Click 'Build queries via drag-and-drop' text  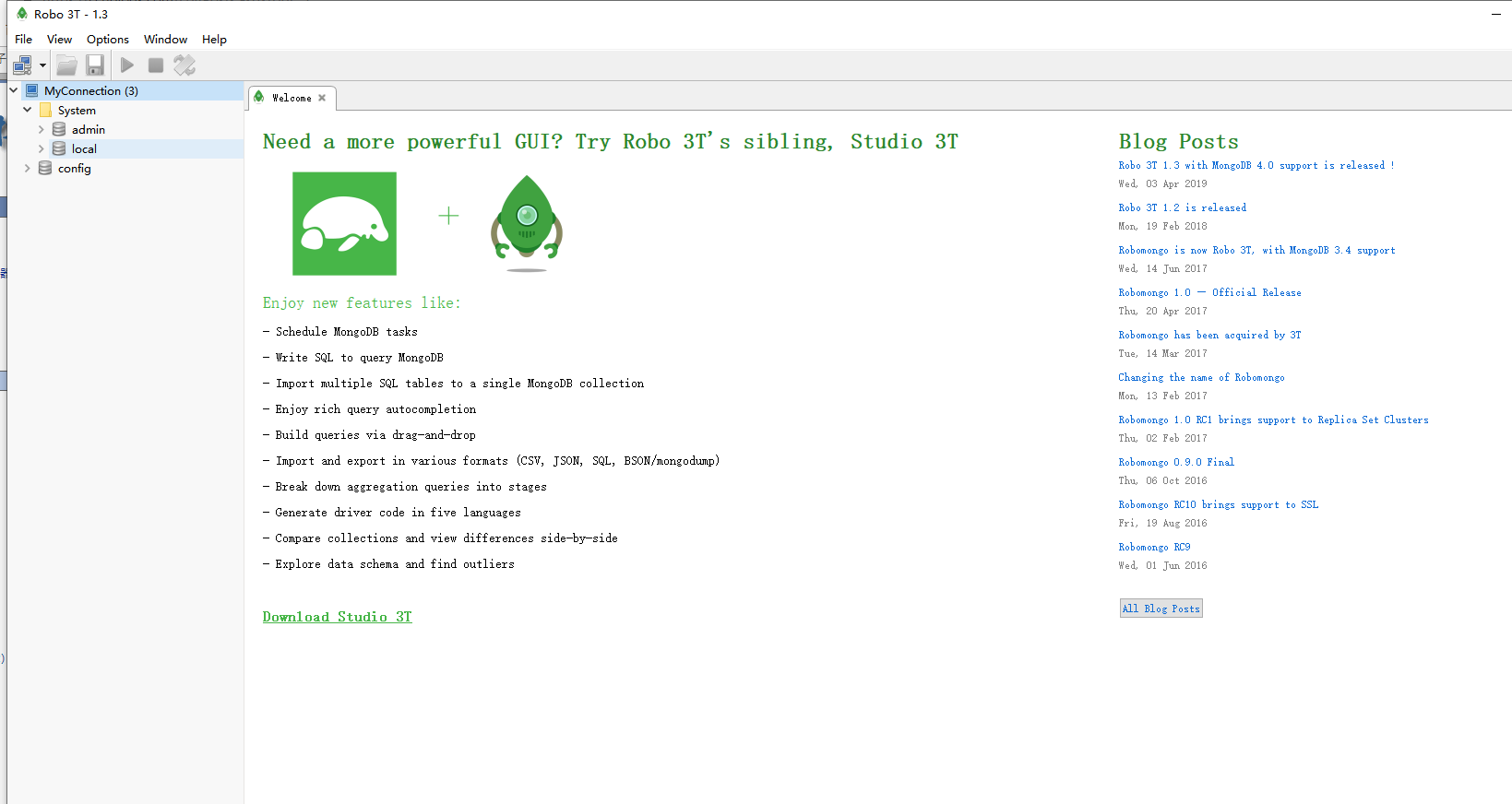pos(375,435)
